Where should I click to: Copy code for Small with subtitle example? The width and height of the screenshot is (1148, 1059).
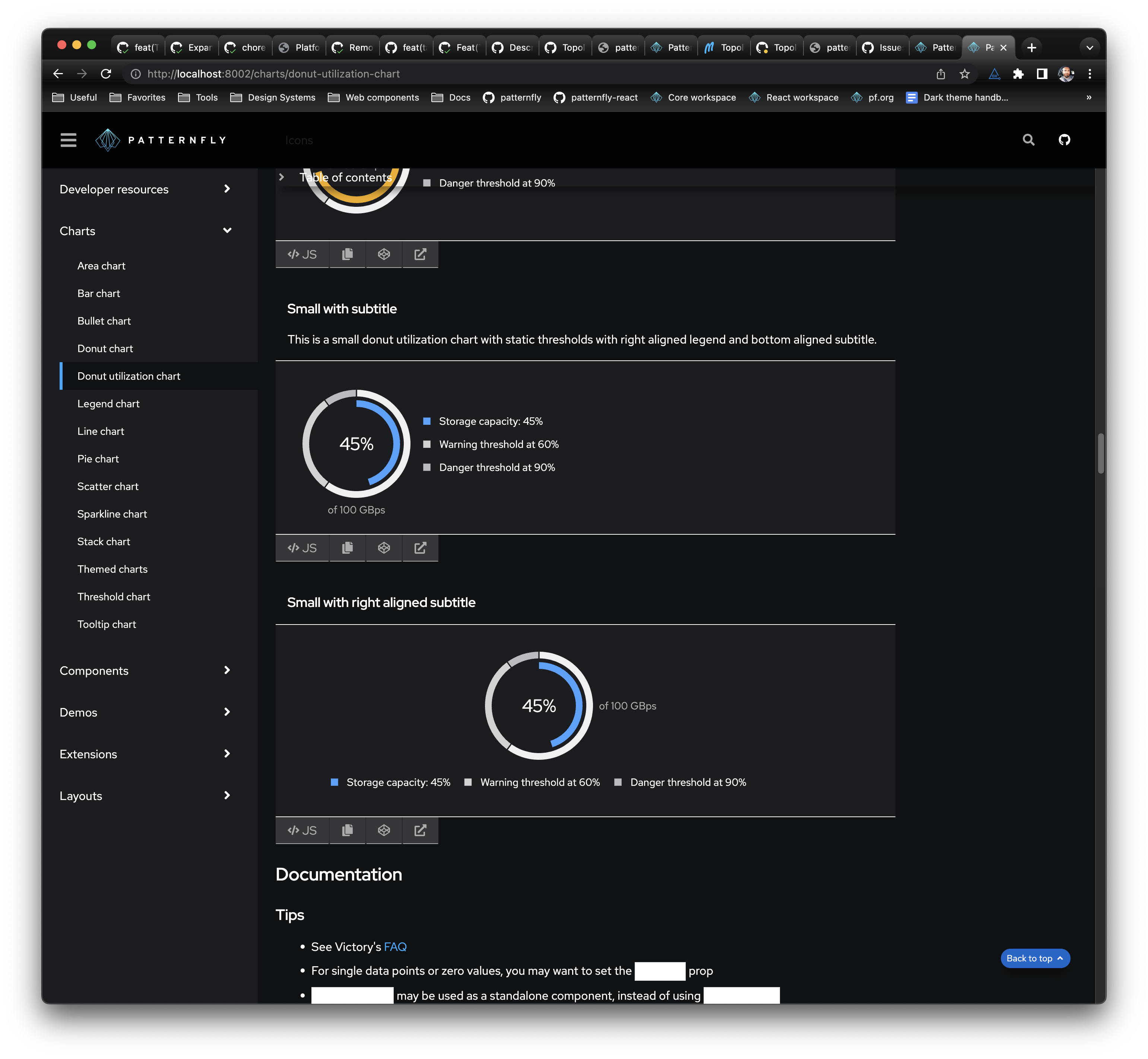point(347,548)
